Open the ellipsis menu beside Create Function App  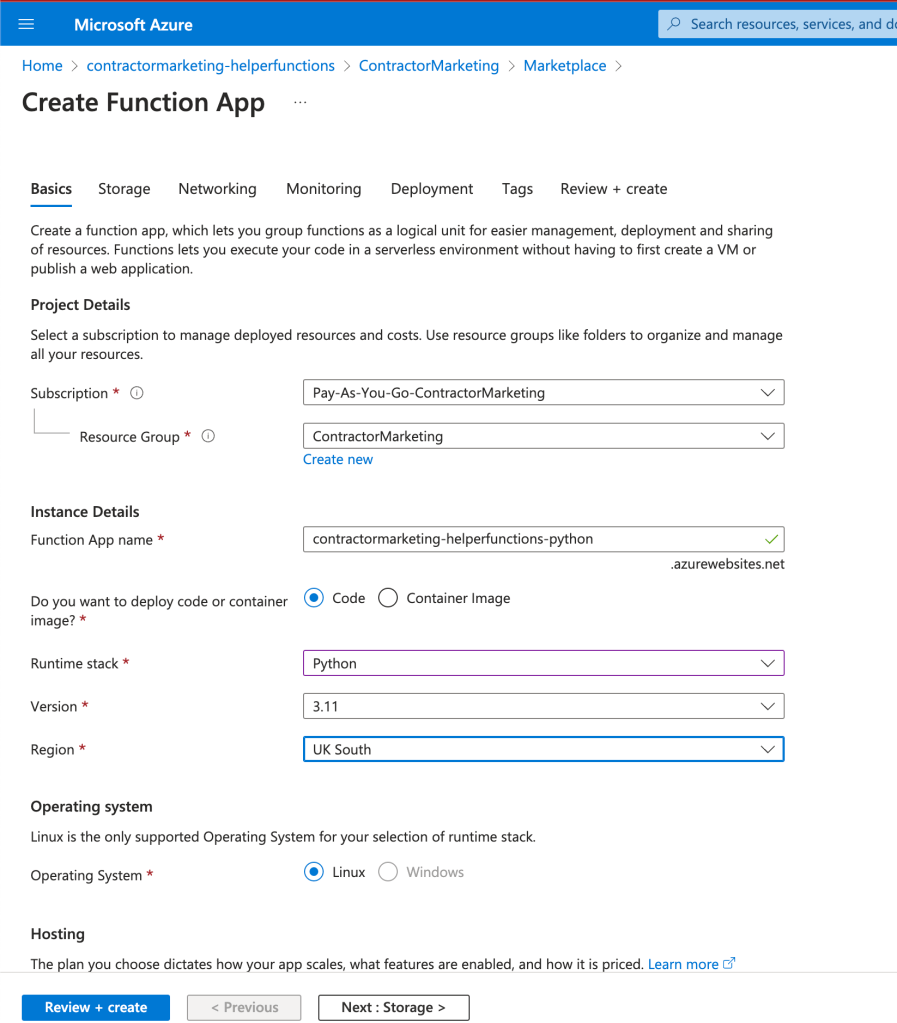click(300, 102)
